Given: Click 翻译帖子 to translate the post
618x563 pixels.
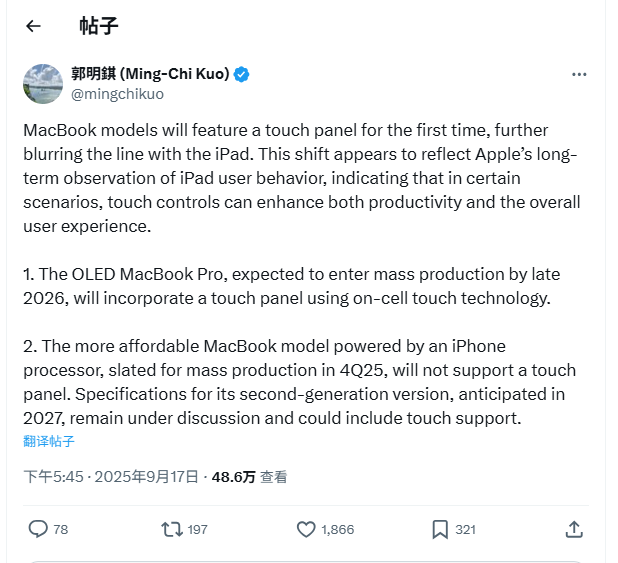Looking at the screenshot, I should pos(49,441).
